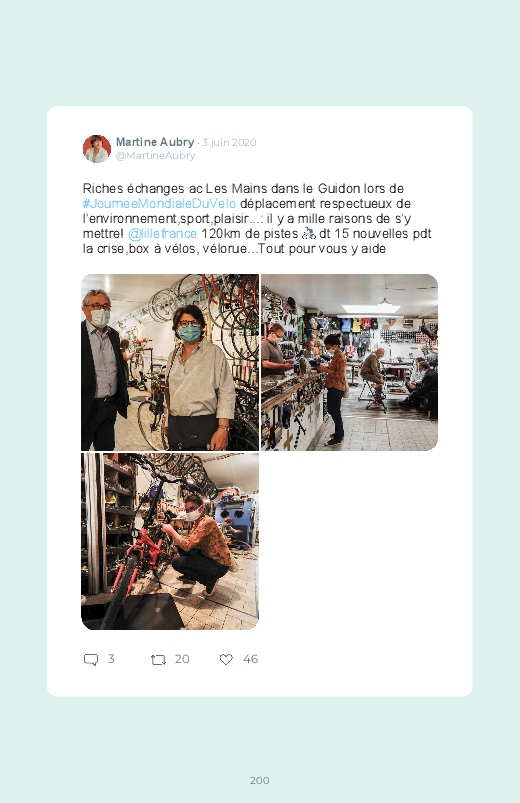Open the #JourneeMondialeDuVelo hashtag
Screen dimensions: 520x803
tap(159, 204)
